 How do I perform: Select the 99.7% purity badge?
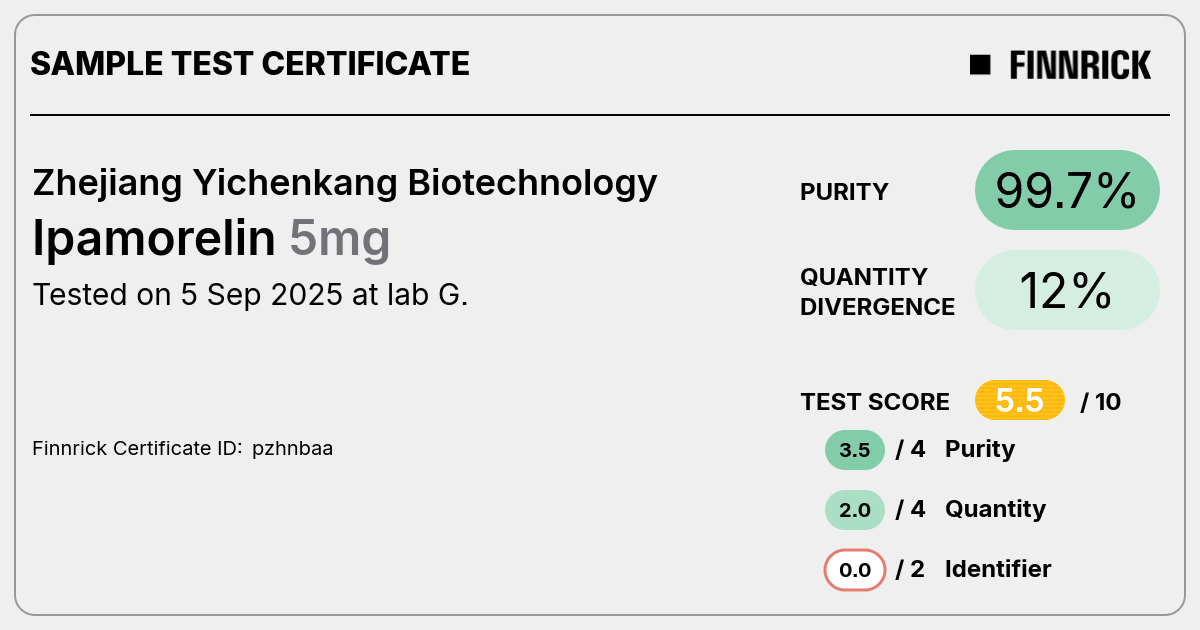pos(1067,190)
